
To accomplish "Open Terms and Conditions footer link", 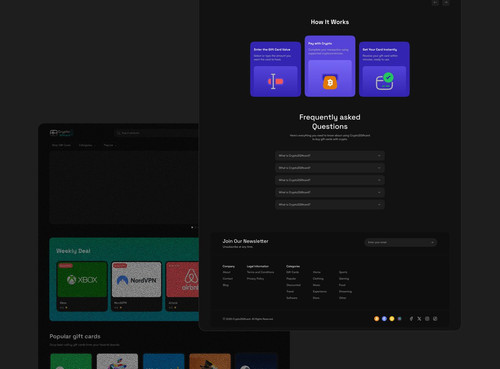I will tap(260, 272).
